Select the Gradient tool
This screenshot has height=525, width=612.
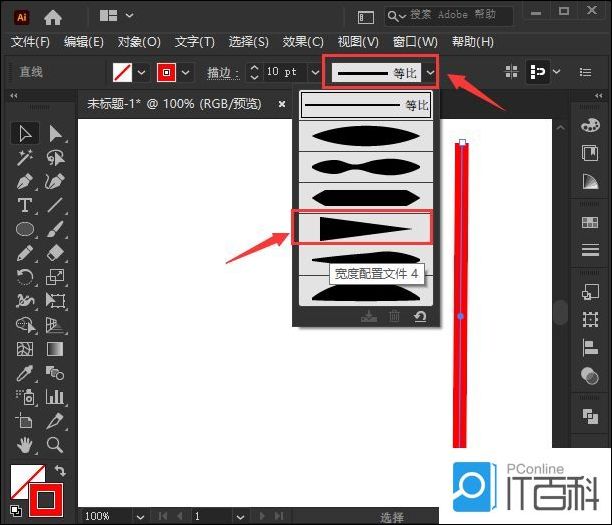coord(55,349)
